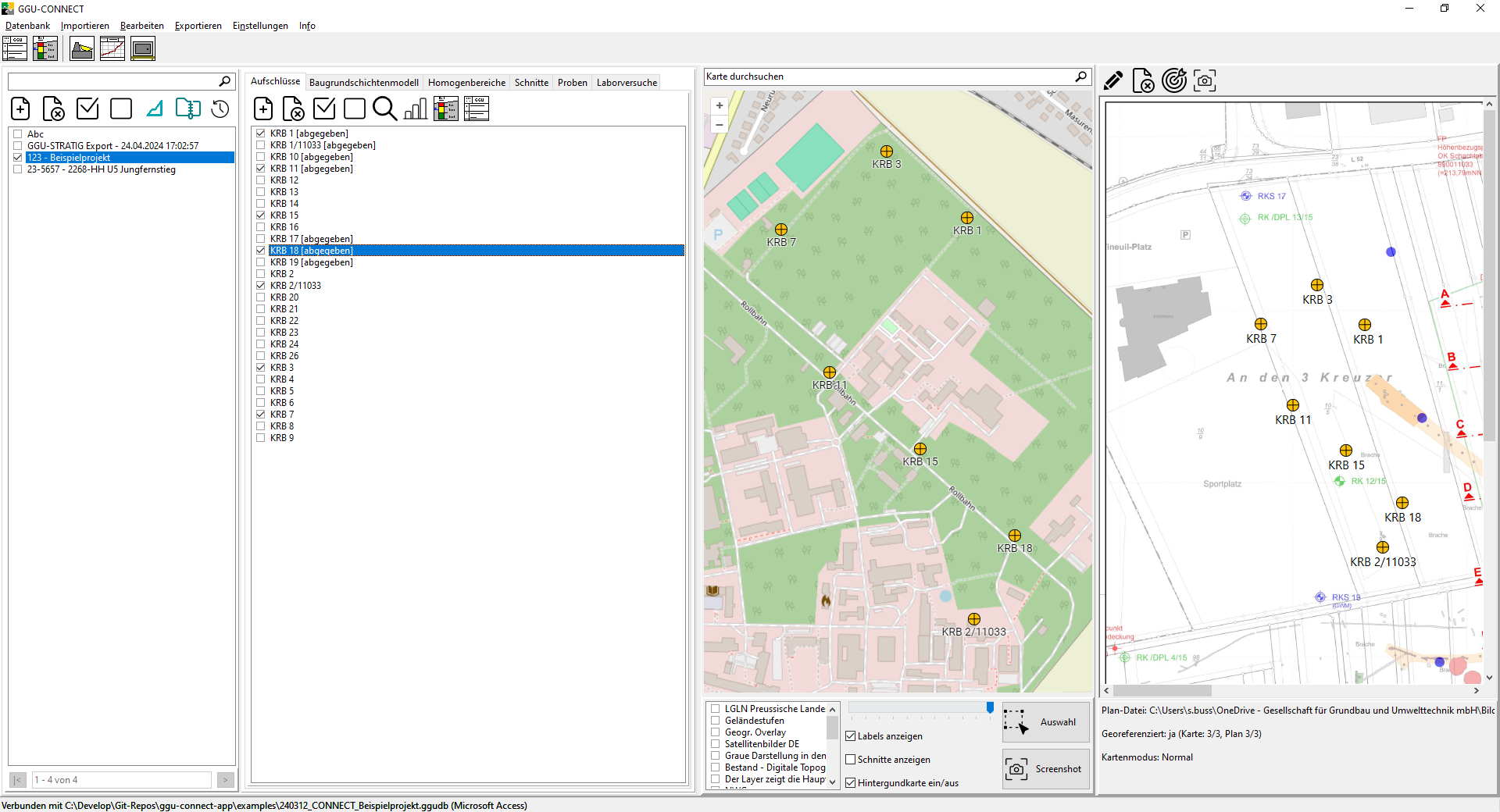This screenshot has height=812, width=1500.
Task: Enable the Schnitte anzeigen checkbox
Action: tap(851, 760)
